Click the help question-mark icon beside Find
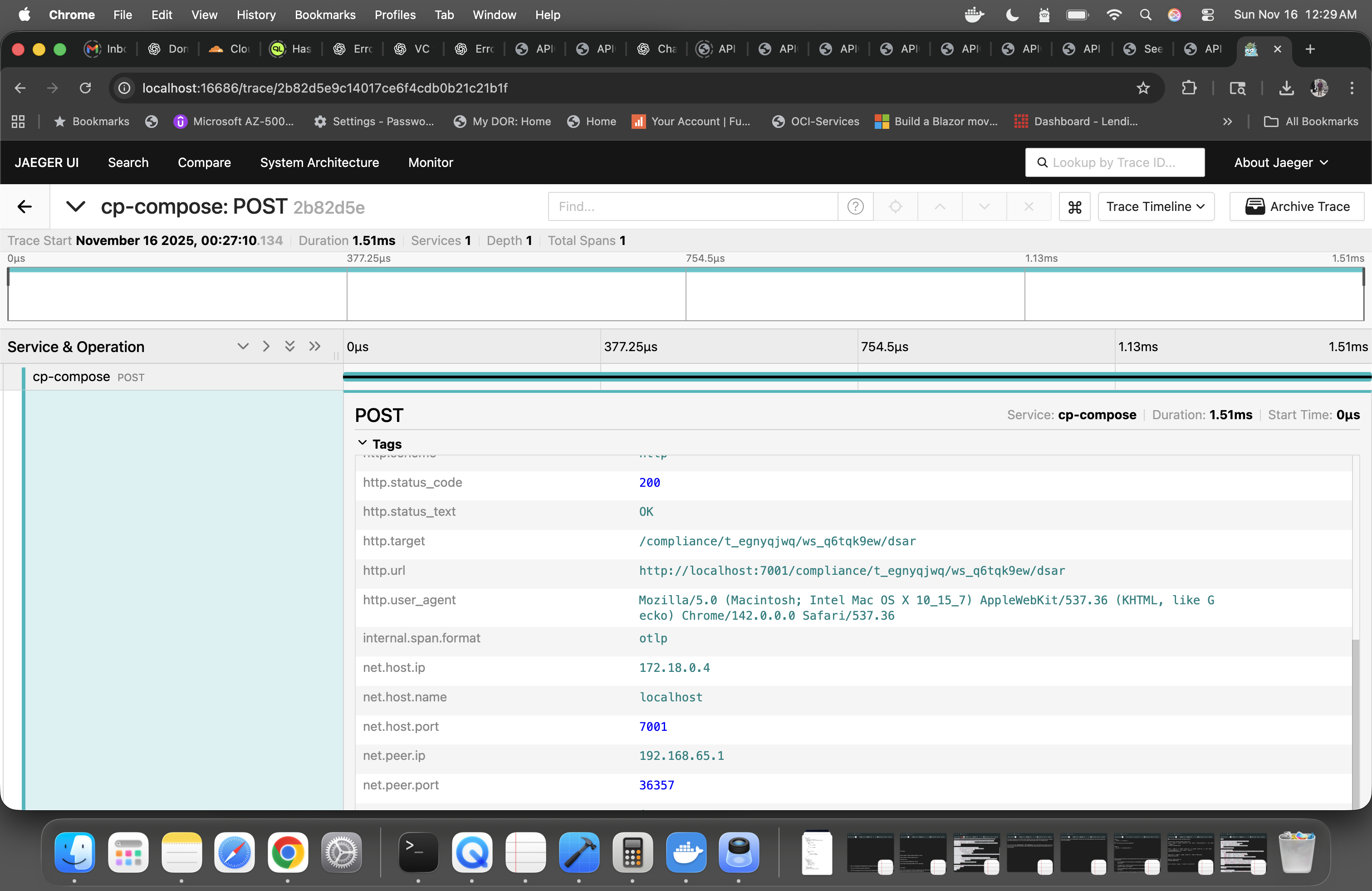 pyautogui.click(x=855, y=206)
